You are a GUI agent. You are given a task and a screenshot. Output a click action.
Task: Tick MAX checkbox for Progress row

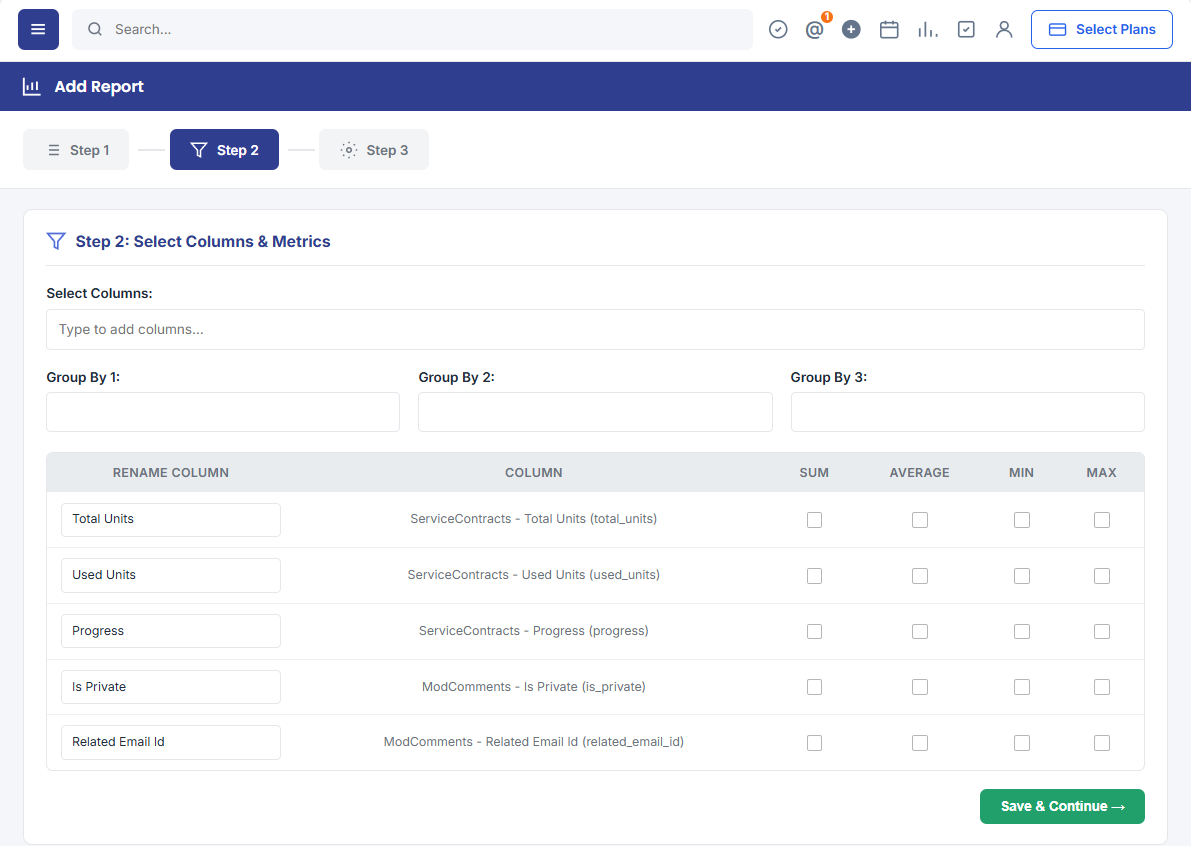[x=1101, y=632]
